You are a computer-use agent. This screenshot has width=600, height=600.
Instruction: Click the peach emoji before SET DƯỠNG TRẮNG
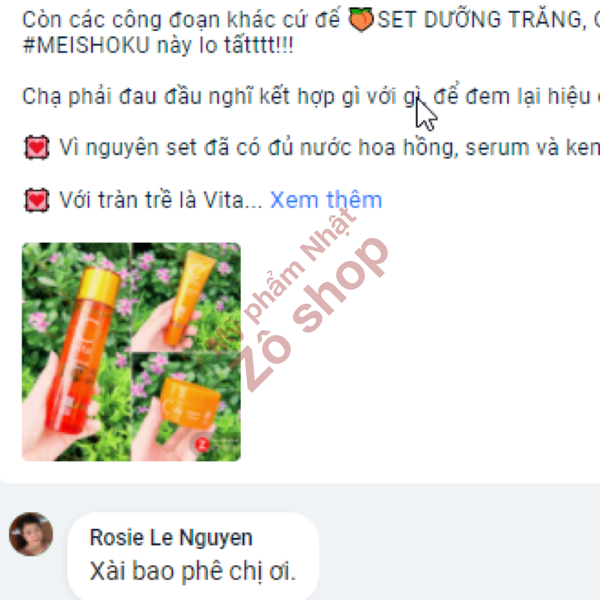pyautogui.click(x=360, y=19)
